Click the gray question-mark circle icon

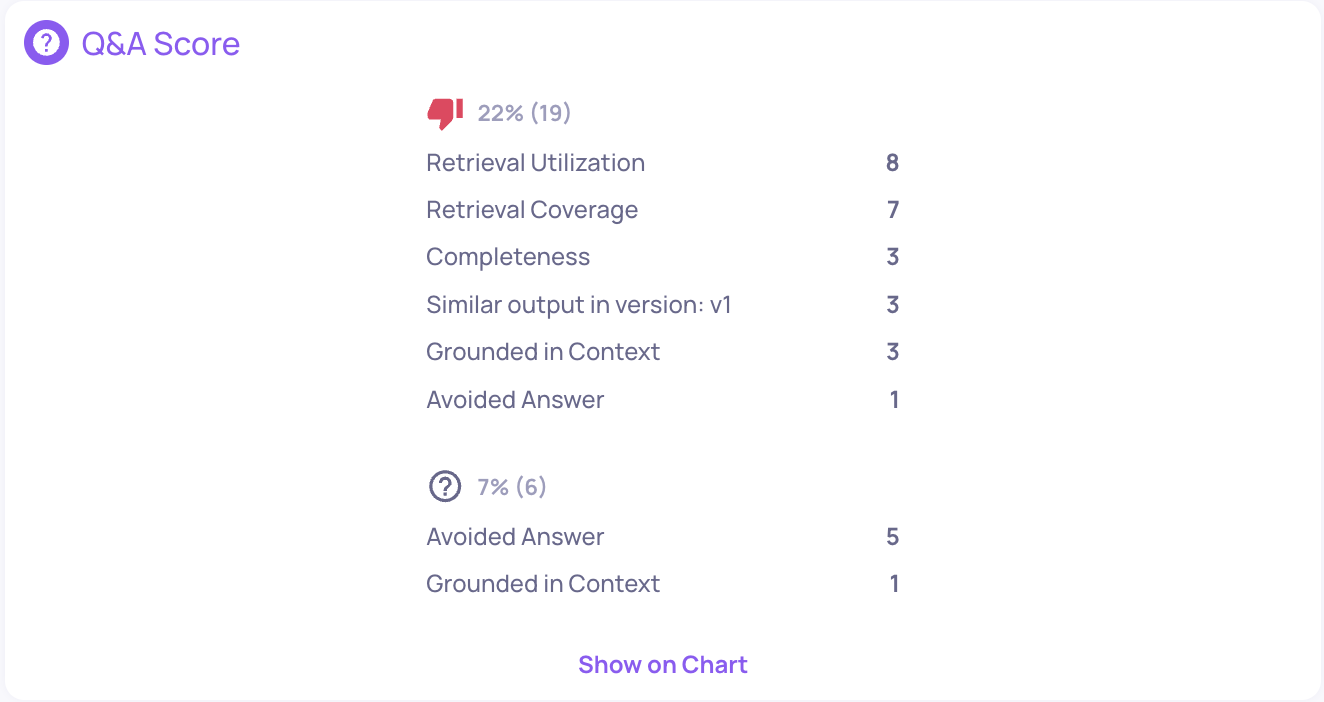coord(445,487)
